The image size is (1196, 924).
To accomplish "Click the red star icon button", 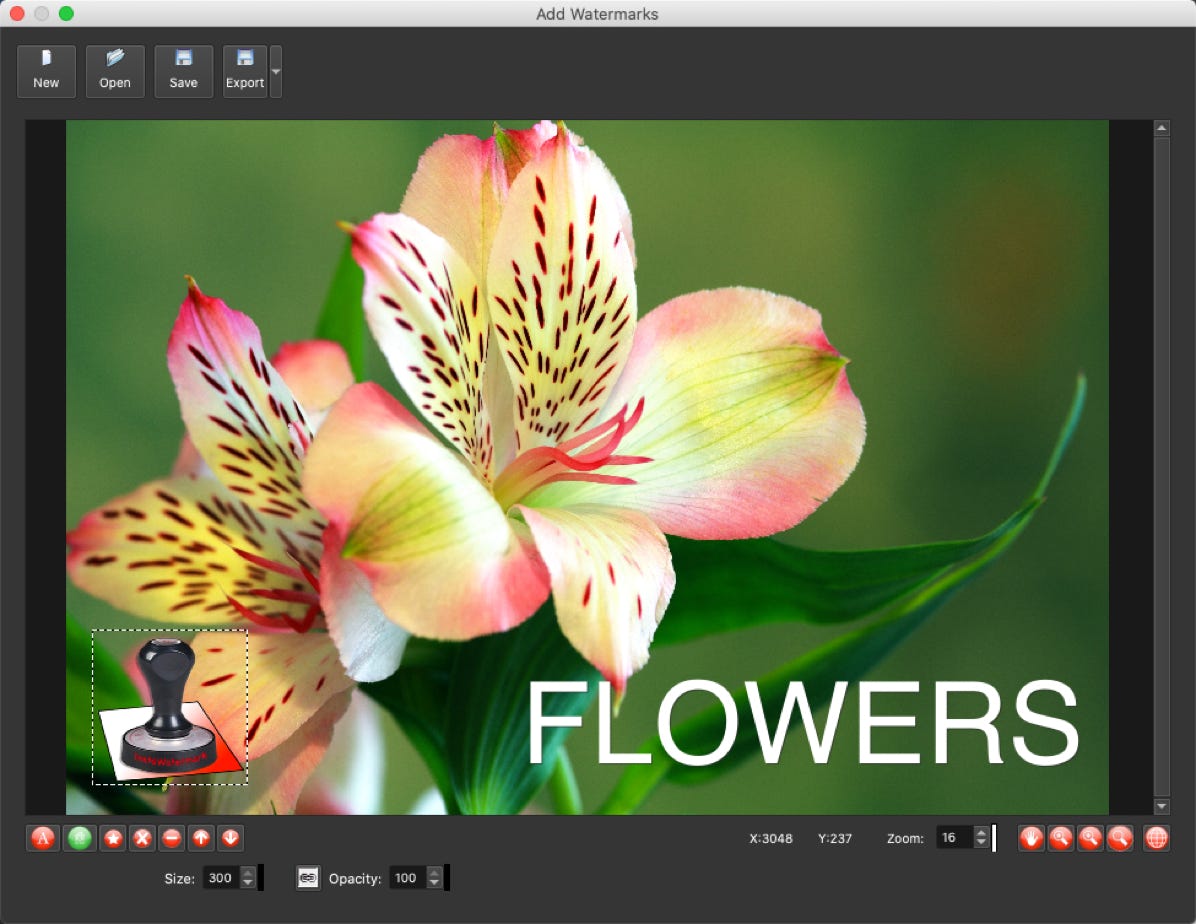I will tap(113, 838).
